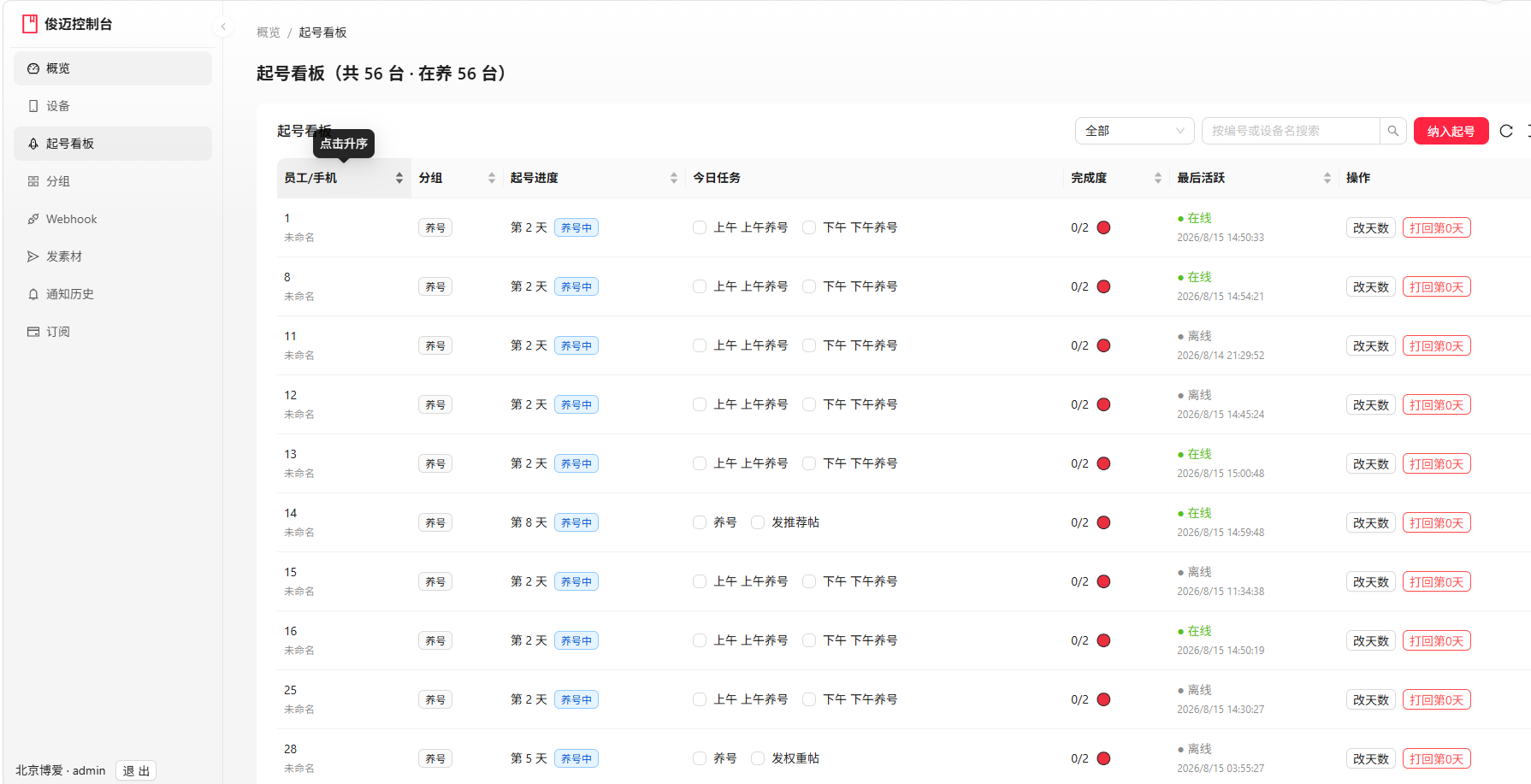1531x784 pixels.
Task: Click 打回第0天 for row 28
Action: [x=1436, y=759]
